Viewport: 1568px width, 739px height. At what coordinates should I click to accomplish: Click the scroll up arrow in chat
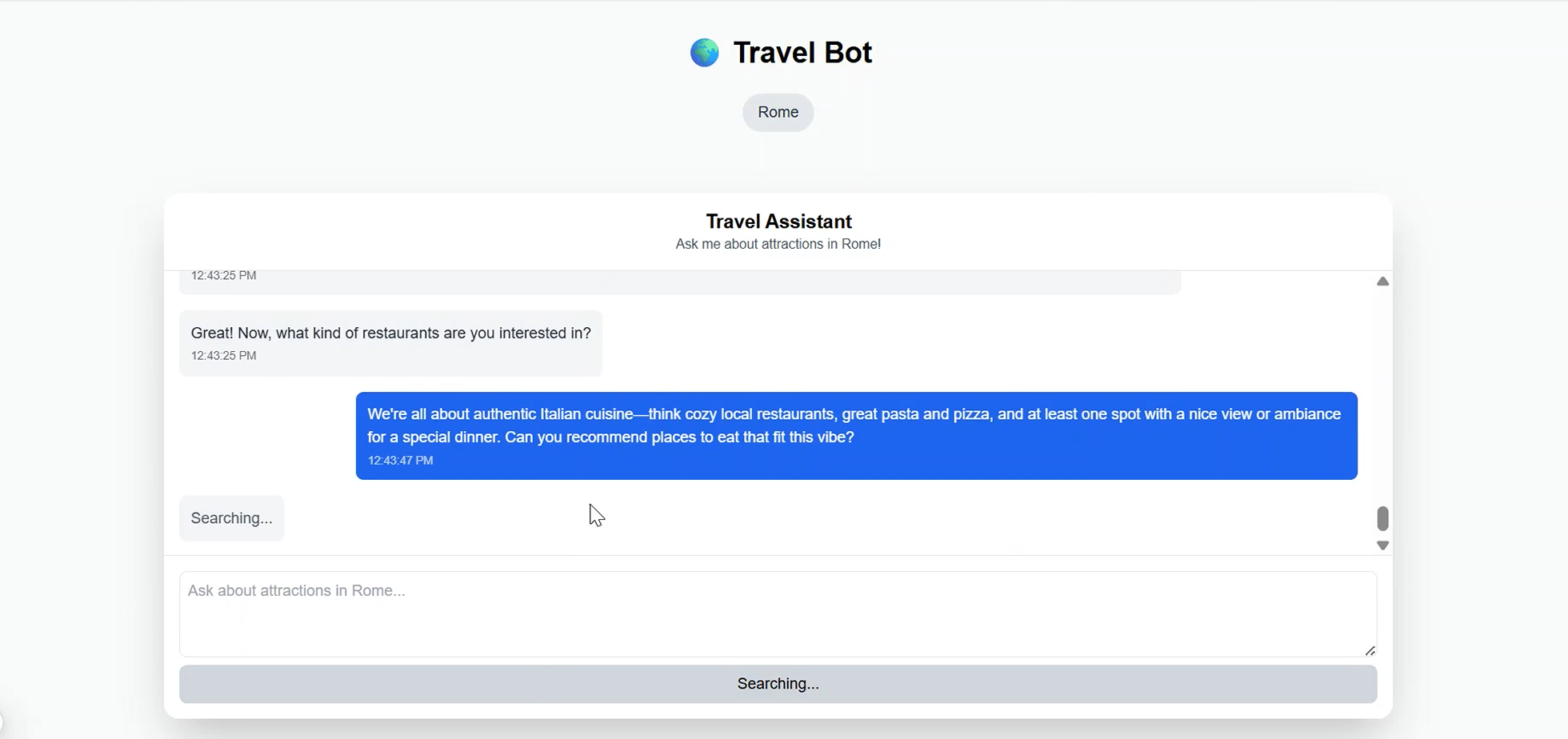click(1382, 282)
